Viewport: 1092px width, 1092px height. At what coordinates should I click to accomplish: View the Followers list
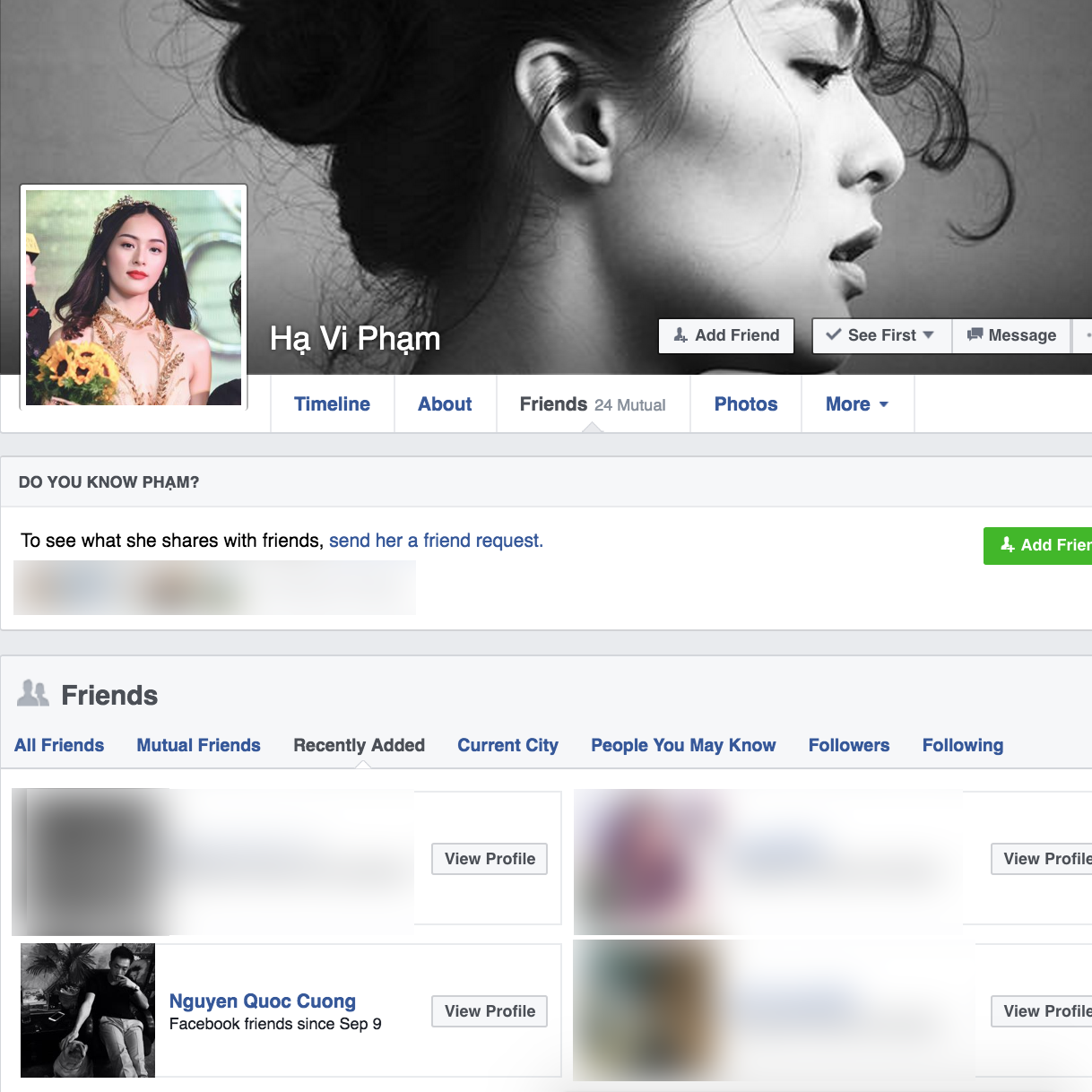click(x=849, y=745)
